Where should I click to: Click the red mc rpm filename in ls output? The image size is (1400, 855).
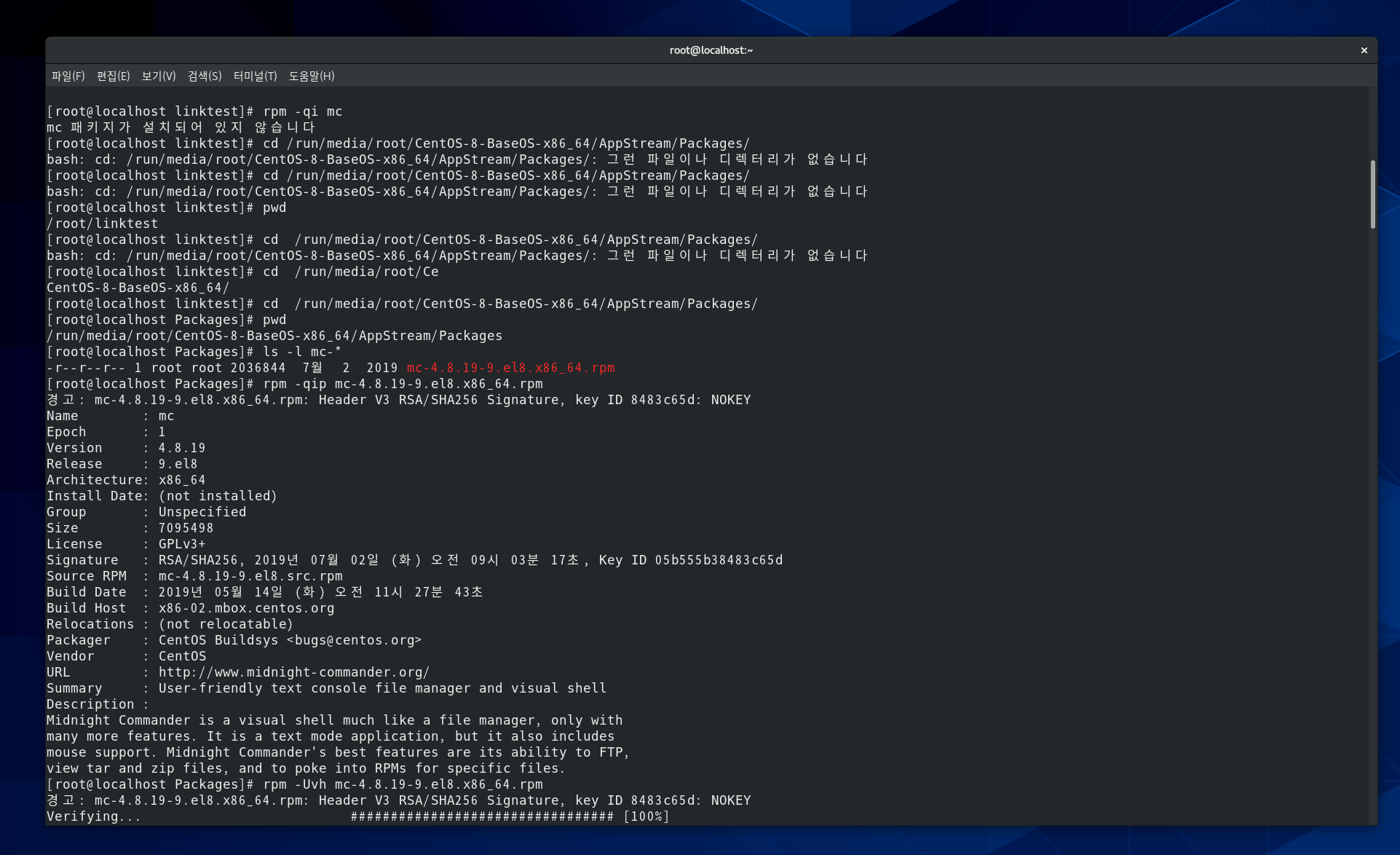click(x=510, y=368)
